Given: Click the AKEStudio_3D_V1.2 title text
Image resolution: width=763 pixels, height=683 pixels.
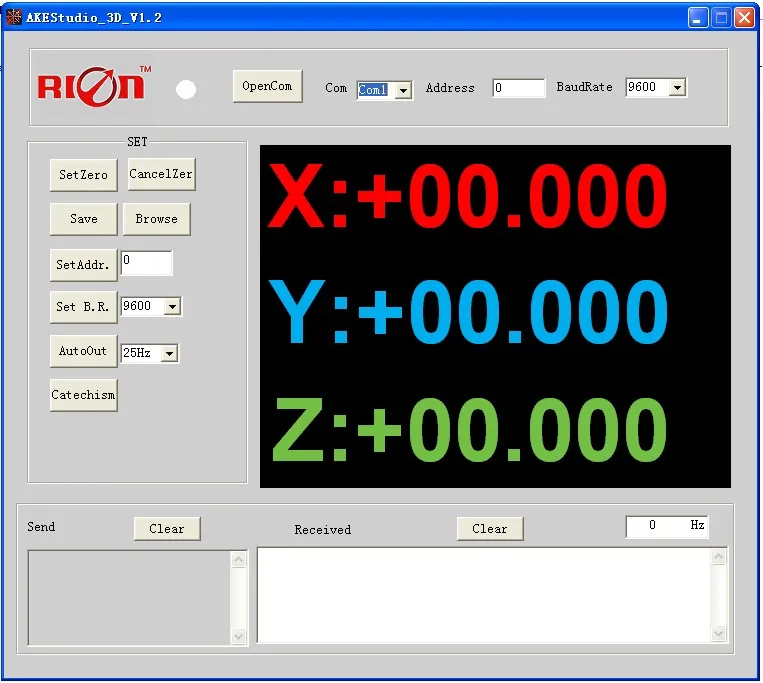Looking at the screenshot, I should point(94,18).
